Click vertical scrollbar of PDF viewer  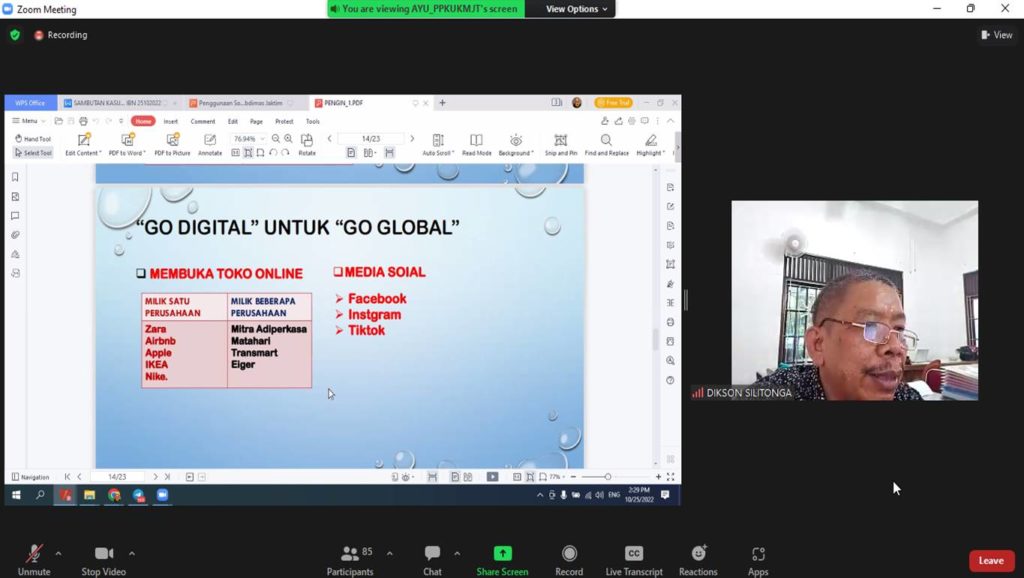(655, 338)
